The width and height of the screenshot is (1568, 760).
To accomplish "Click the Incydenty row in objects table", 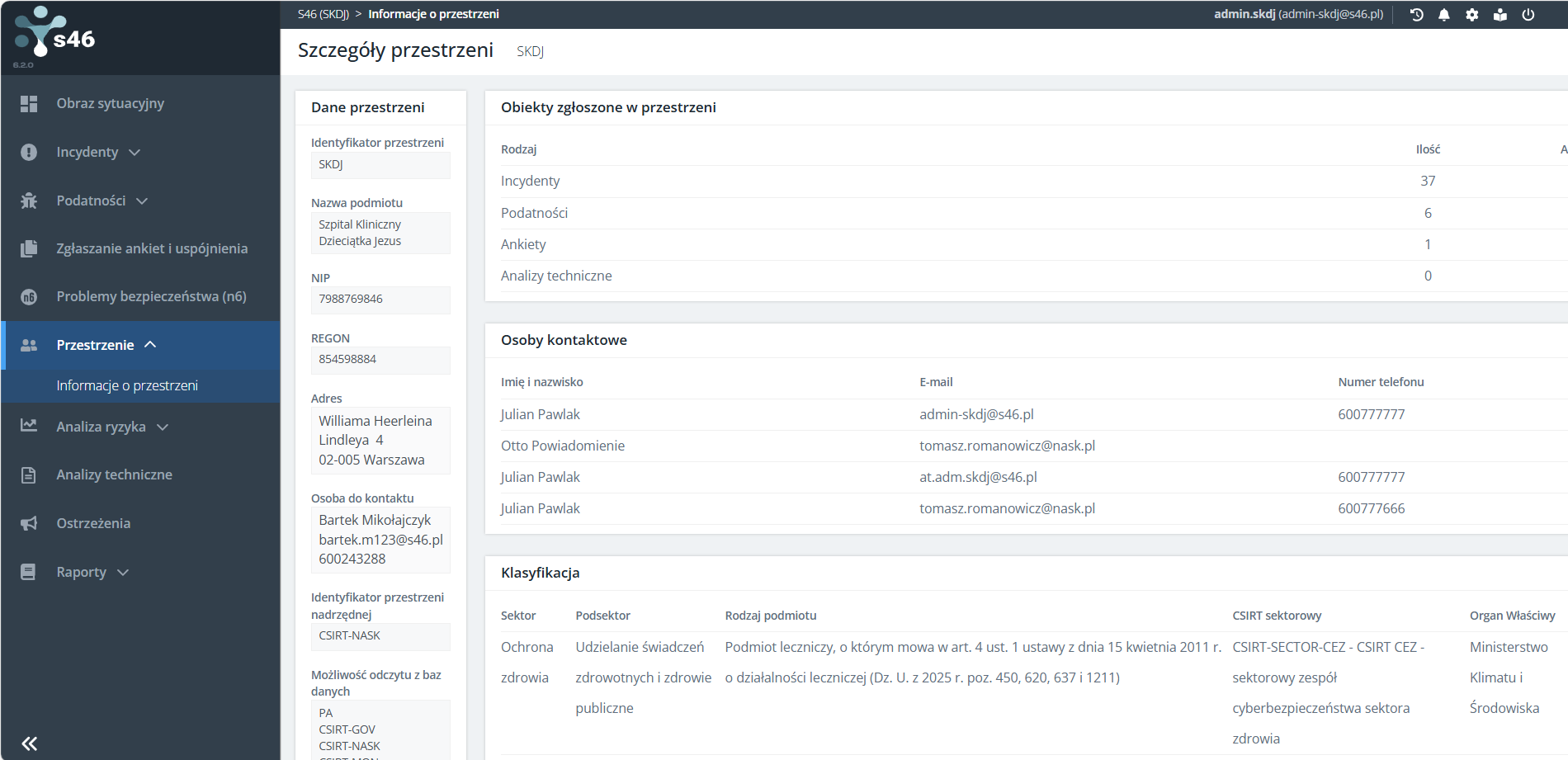I will (x=531, y=181).
